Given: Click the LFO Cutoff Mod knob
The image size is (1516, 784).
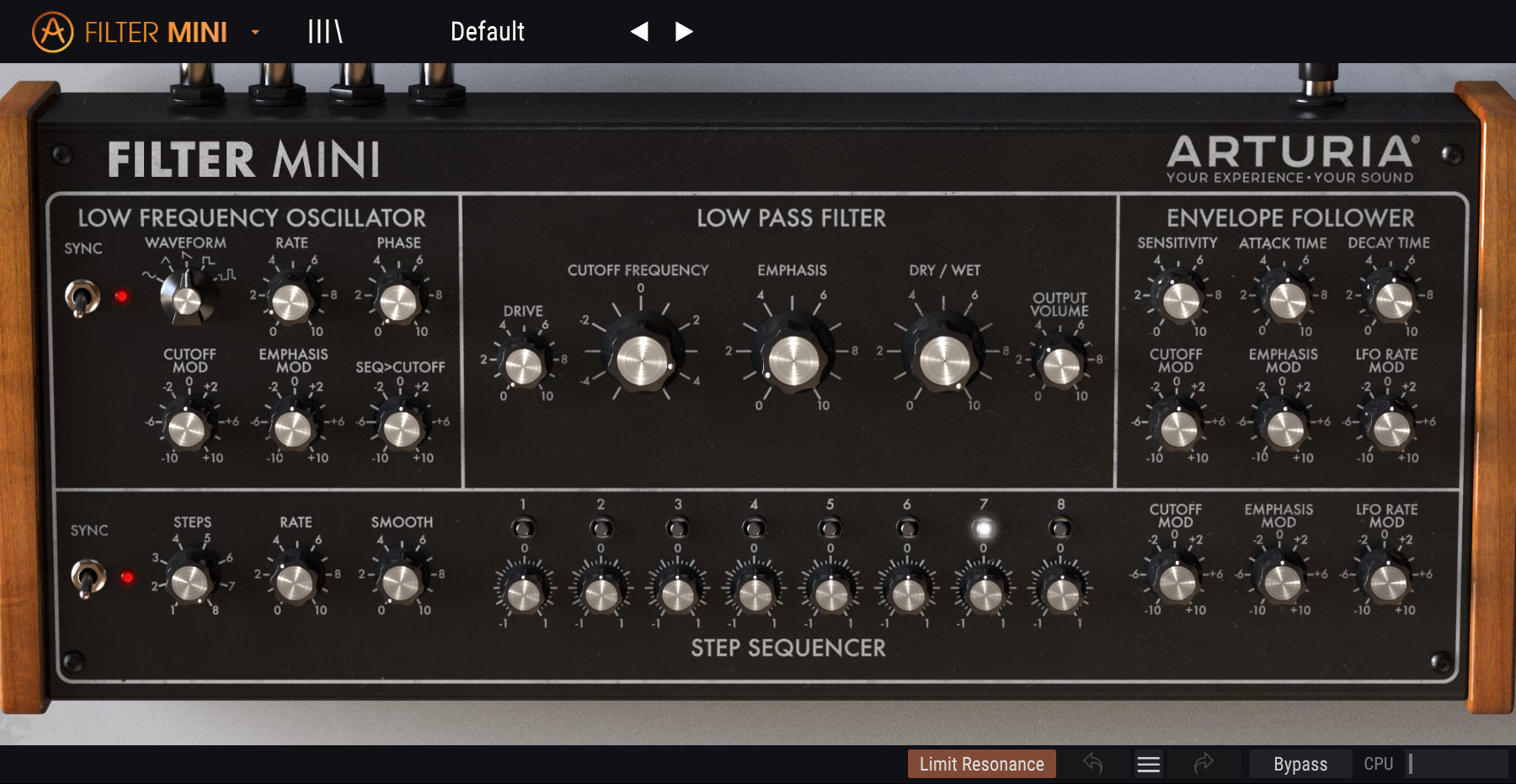Looking at the screenshot, I should [x=187, y=429].
